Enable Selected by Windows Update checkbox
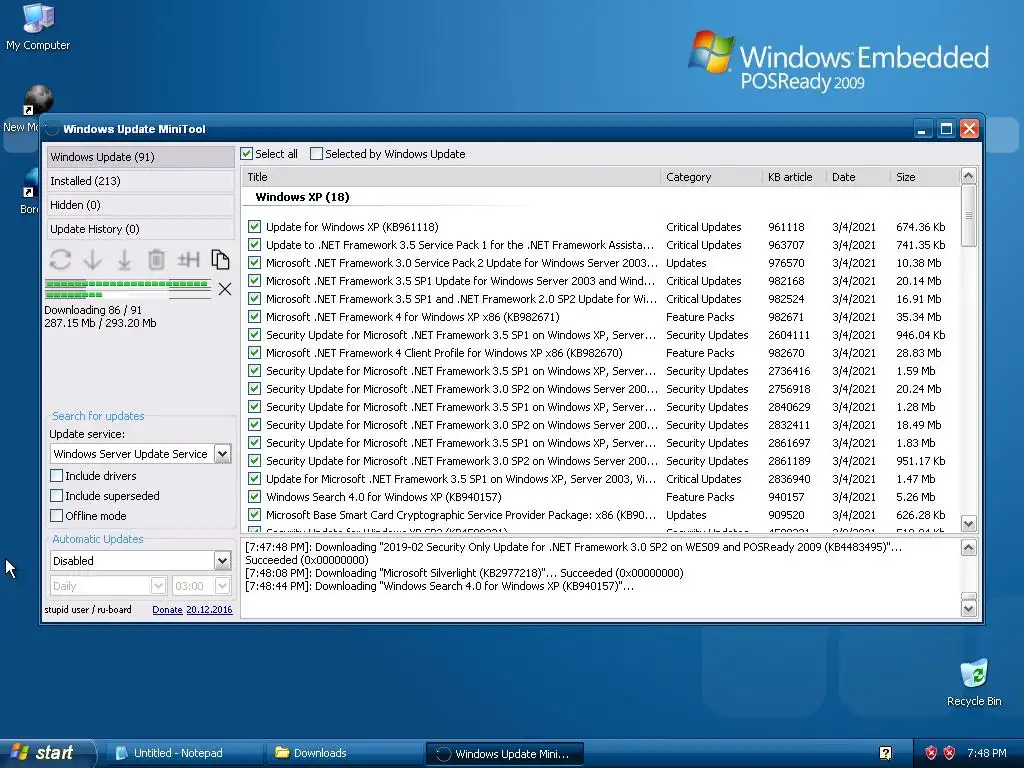Viewport: 1024px width, 768px height. (x=316, y=154)
